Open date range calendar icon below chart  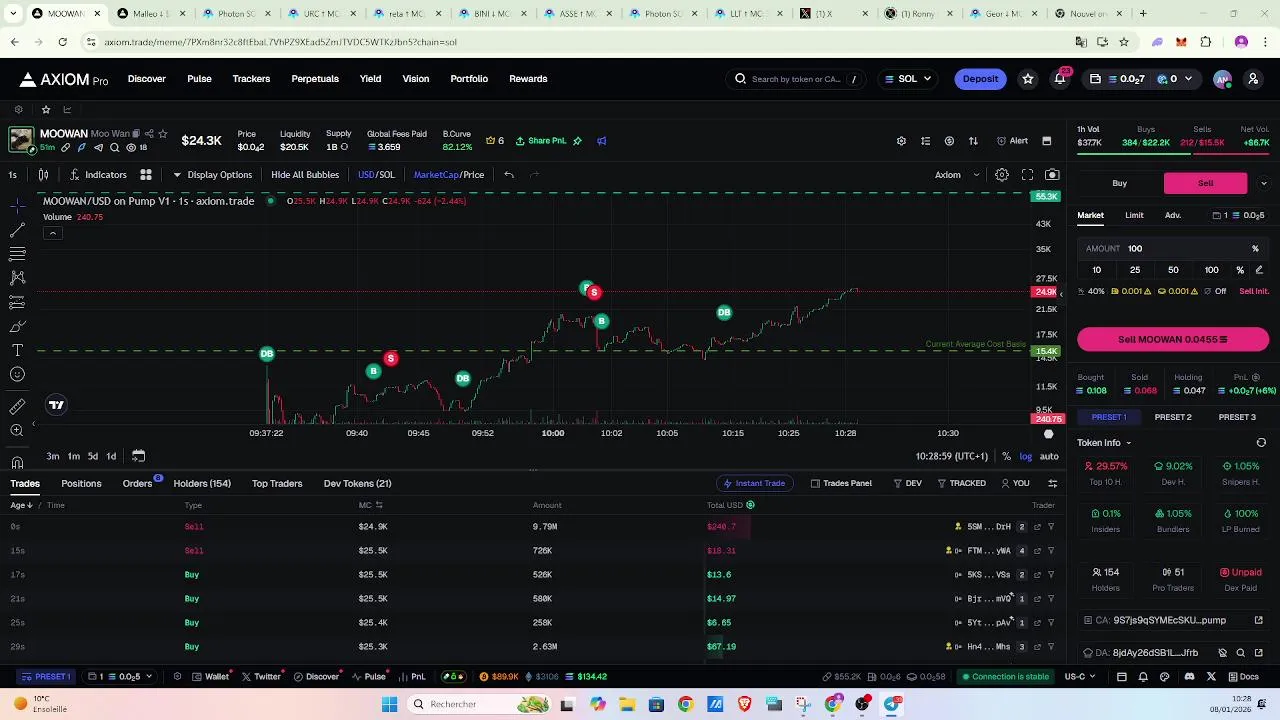(138, 456)
